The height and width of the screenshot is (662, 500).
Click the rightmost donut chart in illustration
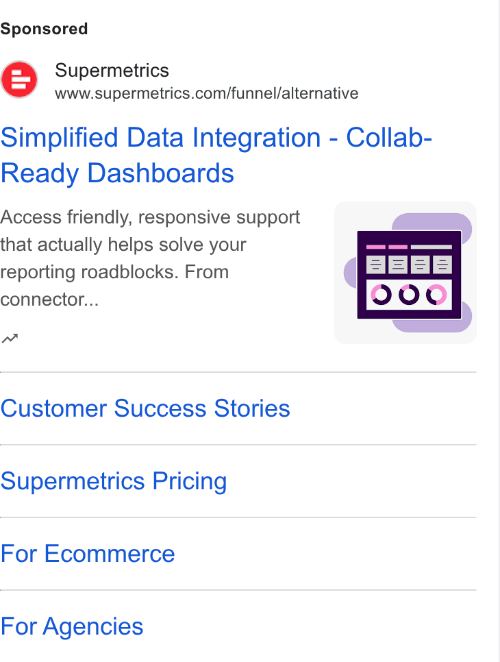point(436,294)
